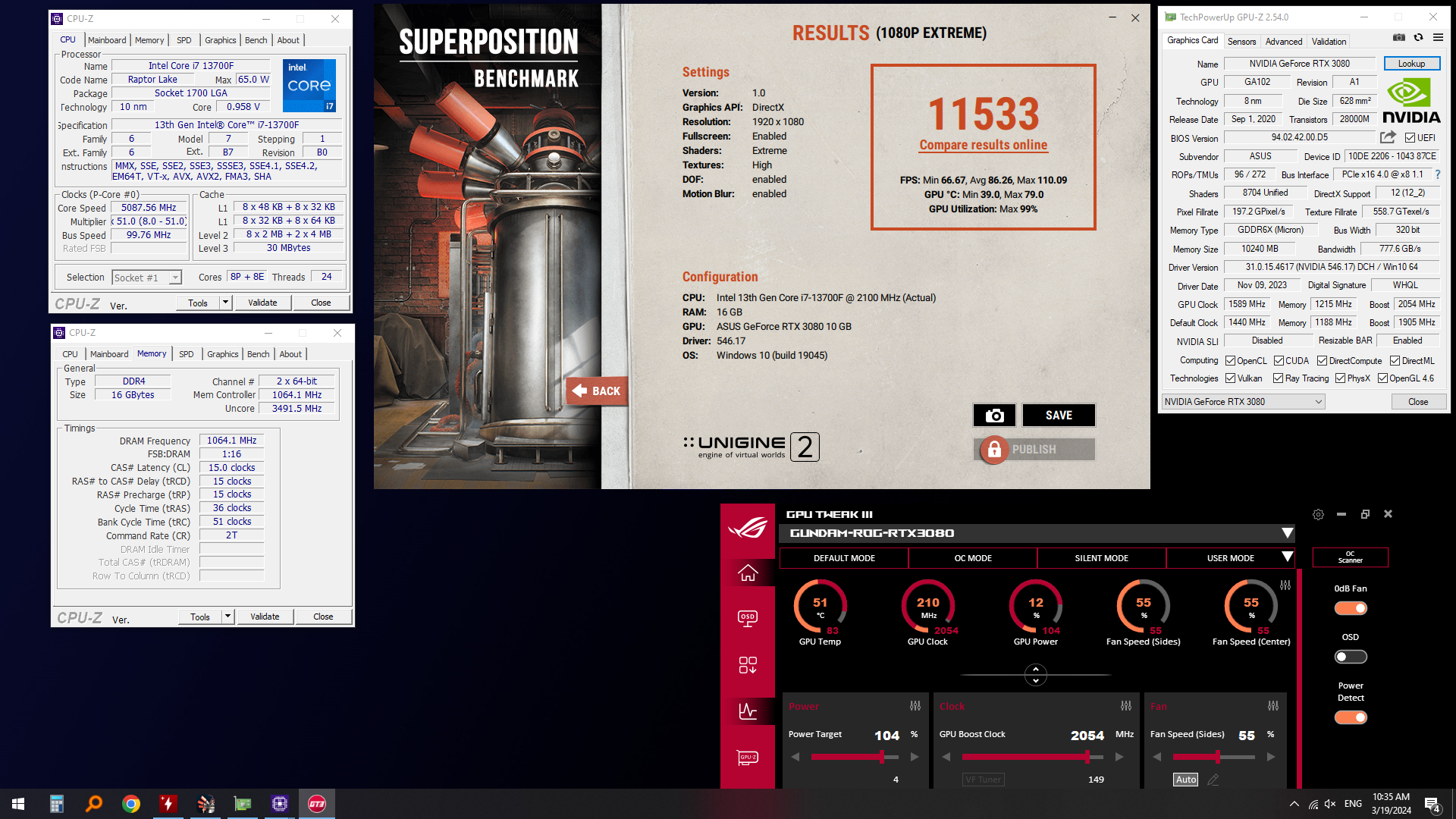Open Tools dropdown arrow in lower CPU-Z
Screen dimensions: 1456x819
pyautogui.click(x=227, y=617)
